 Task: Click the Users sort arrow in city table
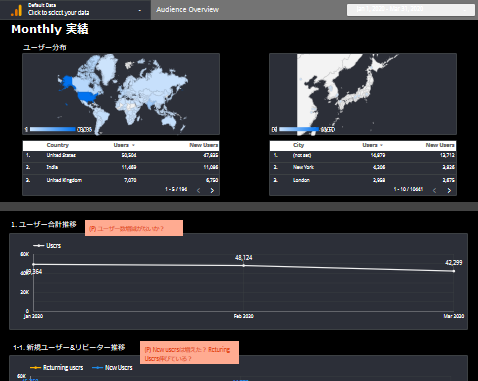(x=381, y=145)
